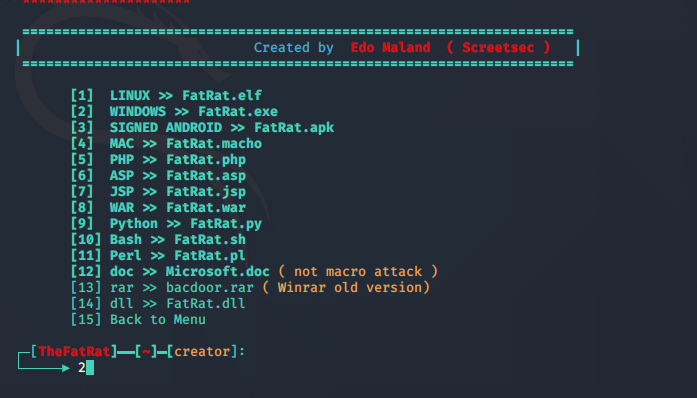Select the WAR FatRat.war entry
697x398 pixels.
tap(158, 208)
